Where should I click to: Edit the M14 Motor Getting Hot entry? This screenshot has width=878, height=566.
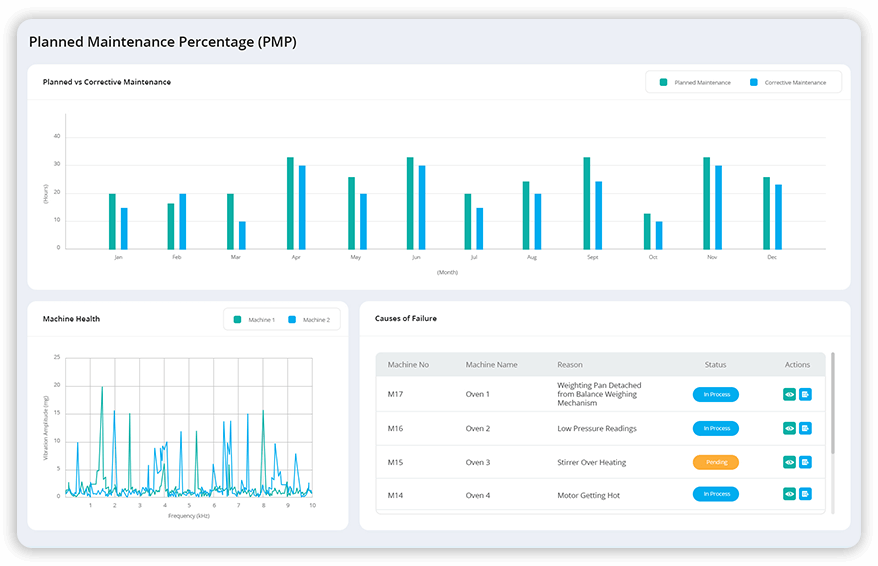tap(805, 494)
